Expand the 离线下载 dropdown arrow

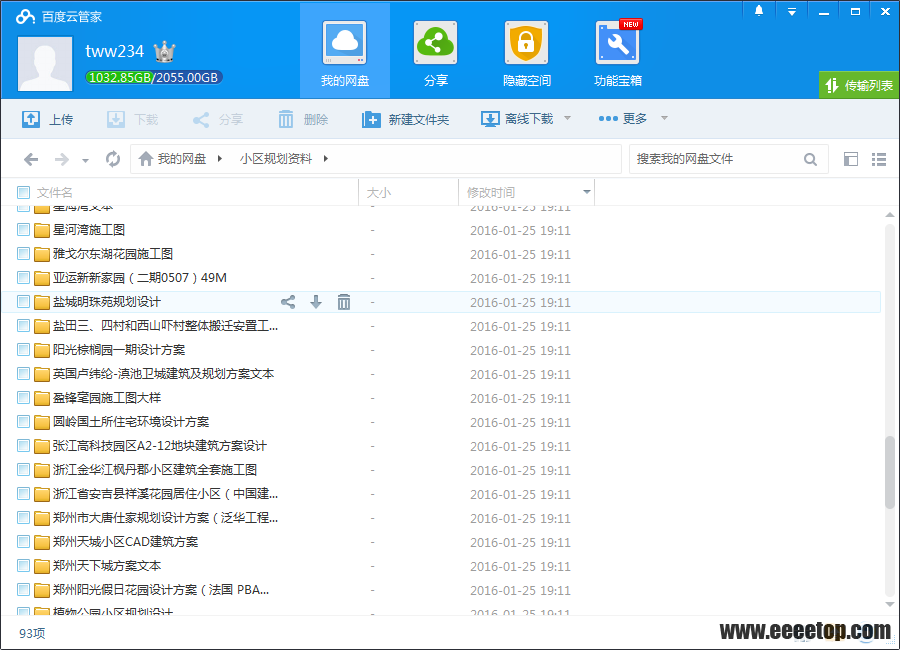(x=567, y=118)
